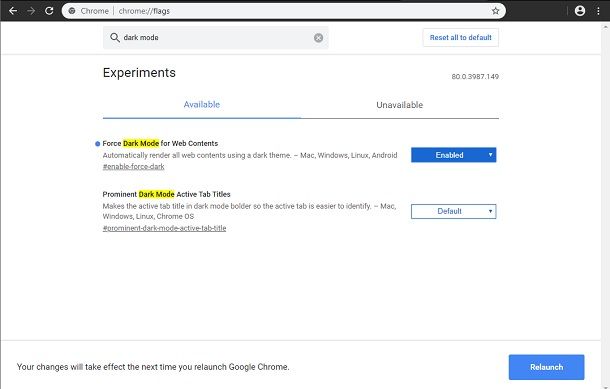Screen dimensions: 610x389
Task: Click the blue dot beside Force Dark Mode
Action: [x=98, y=144]
